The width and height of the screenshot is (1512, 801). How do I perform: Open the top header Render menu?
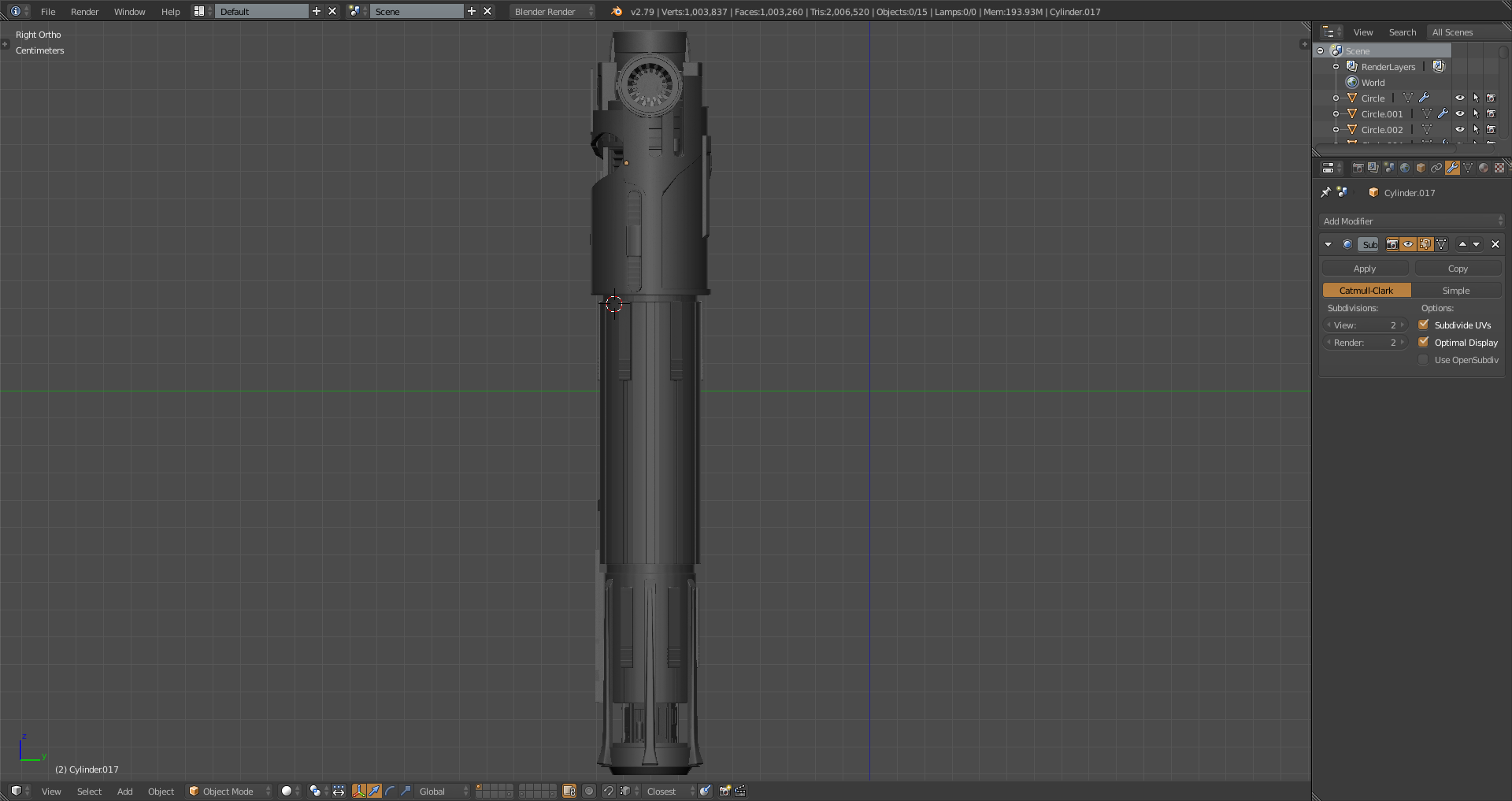[84, 11]
